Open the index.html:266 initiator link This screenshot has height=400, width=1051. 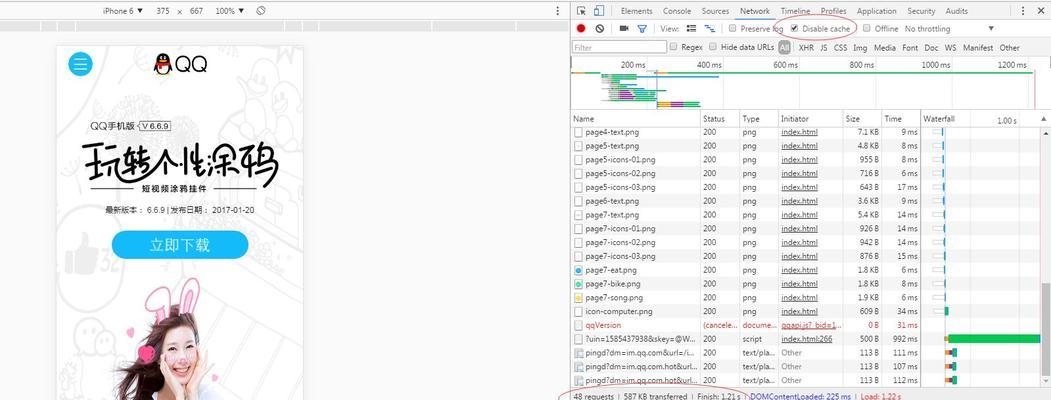(x=806, y=339)
